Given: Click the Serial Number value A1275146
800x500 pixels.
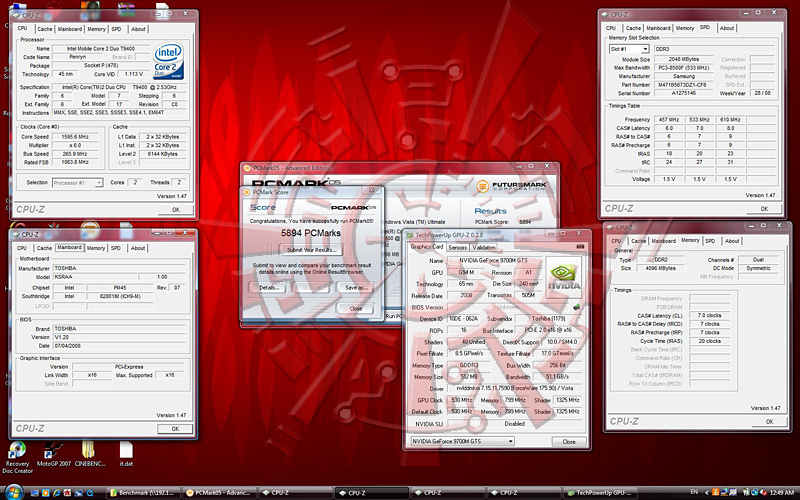Looking at the screenshot, I should pyautogui.click(x=684, y=94).
